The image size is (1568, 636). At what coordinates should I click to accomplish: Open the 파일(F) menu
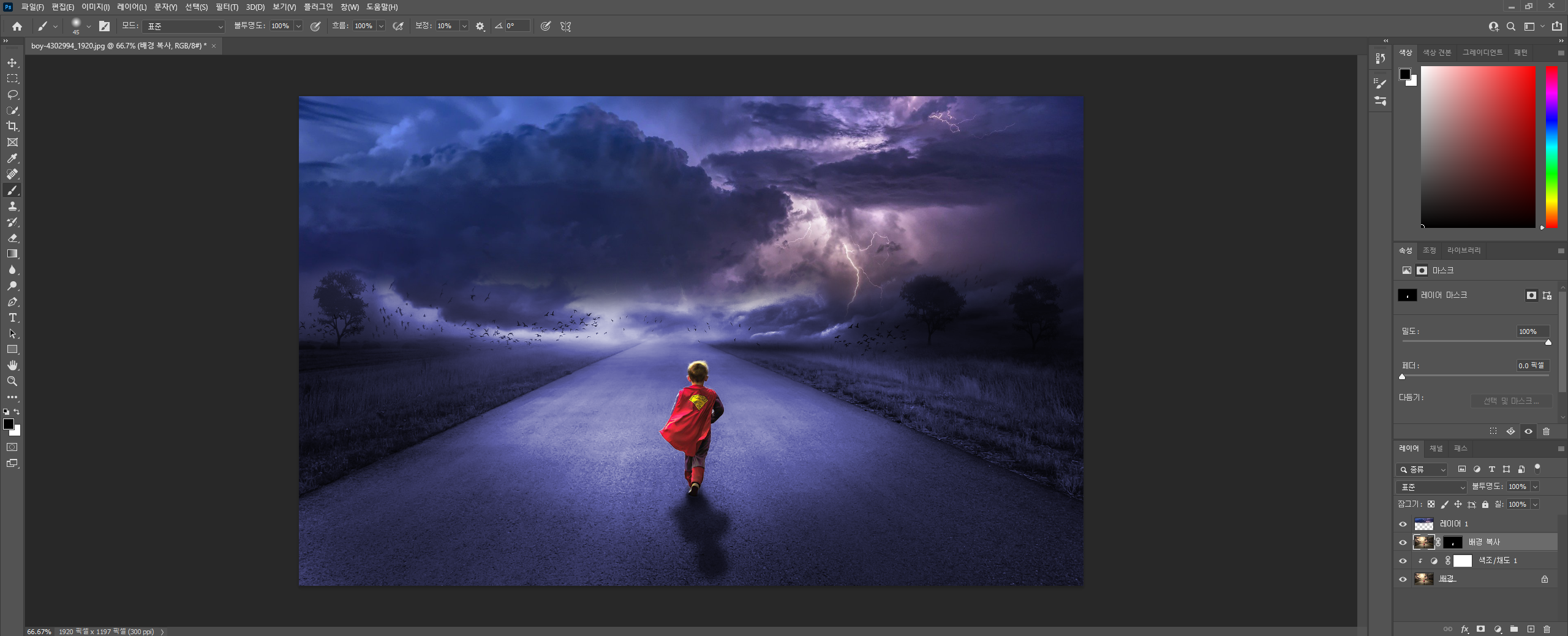(32, 7)
